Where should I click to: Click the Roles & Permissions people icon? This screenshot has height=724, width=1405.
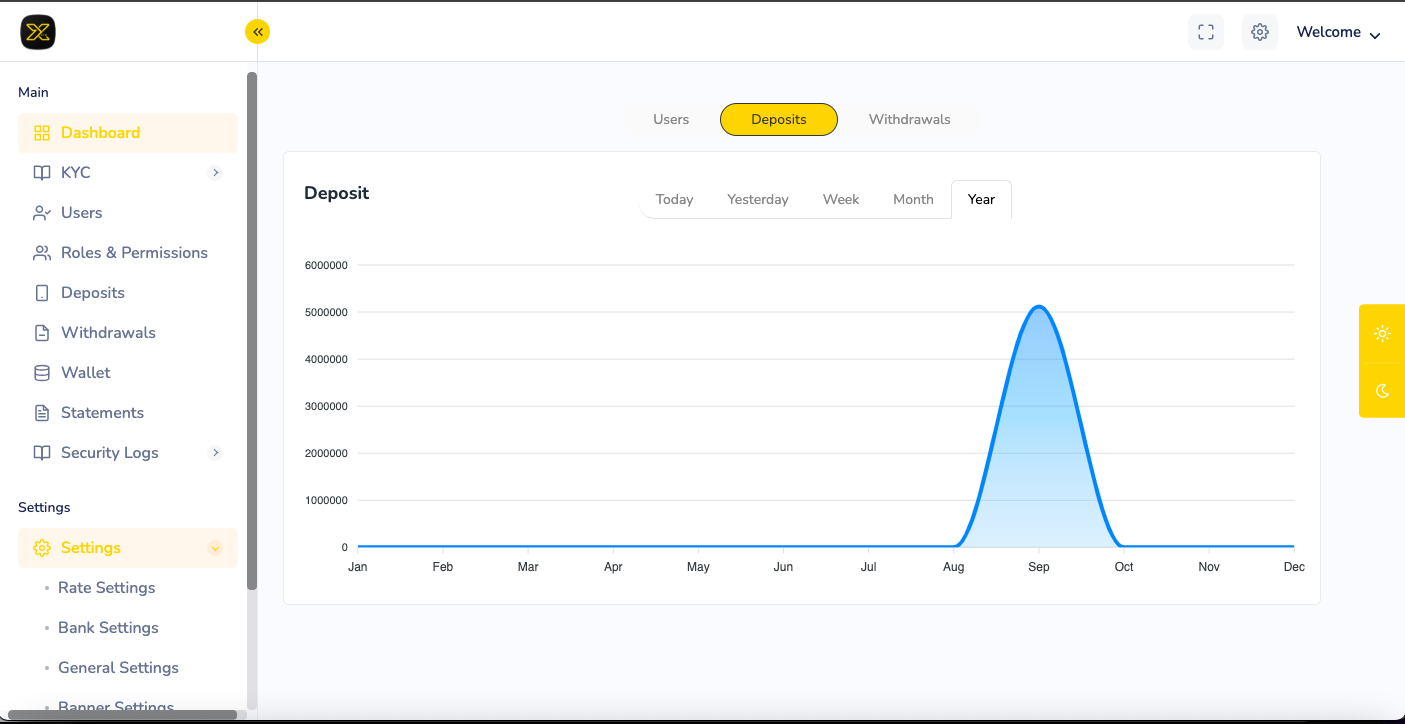(42, 253)
